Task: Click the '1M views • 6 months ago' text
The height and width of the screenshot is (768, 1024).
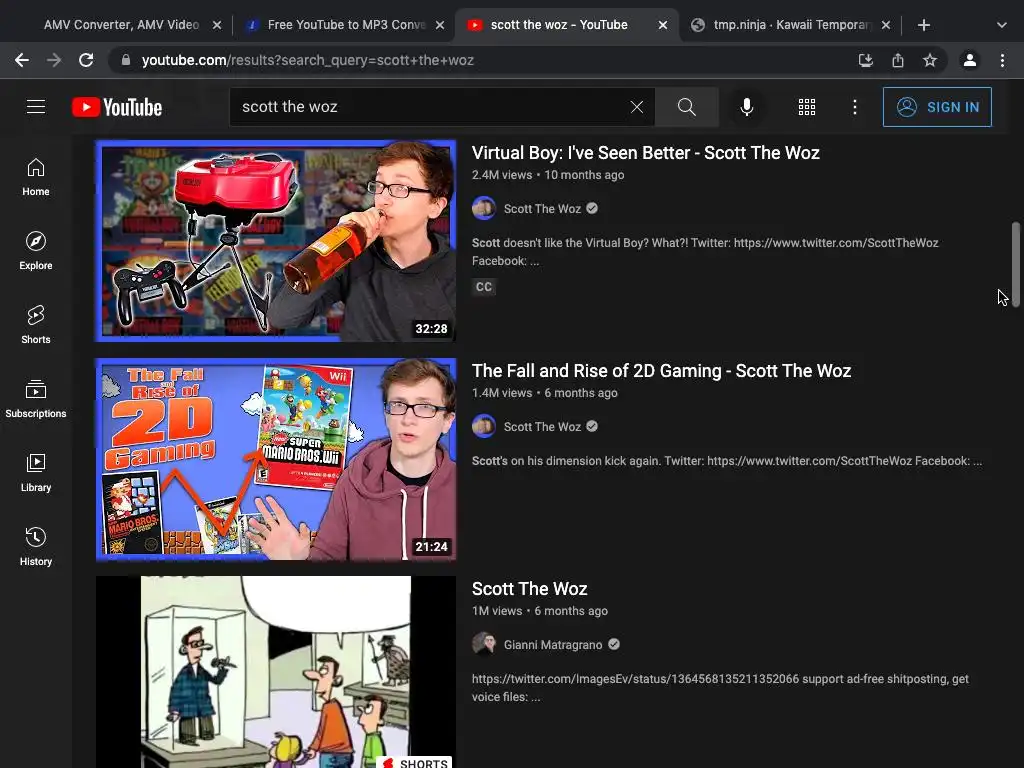Action: (539, 611)
